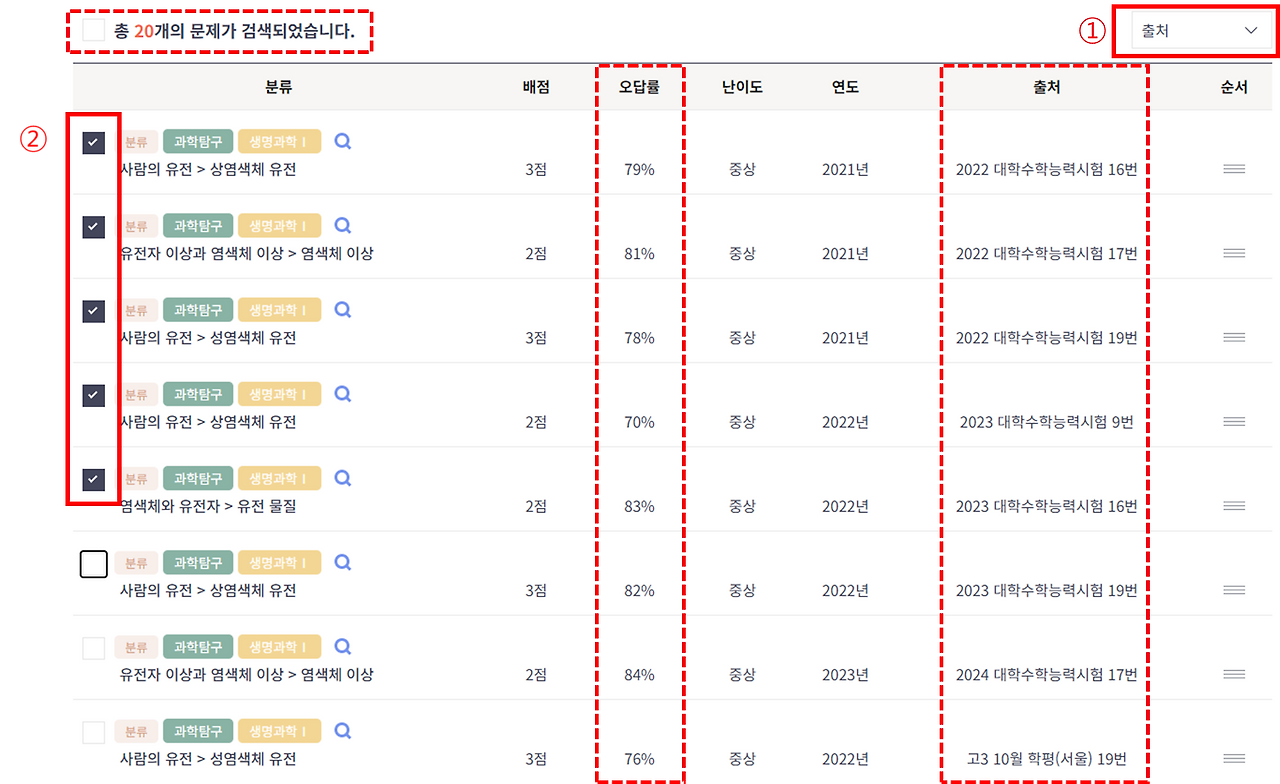The height and width of the screenshot is (784, 1280).
Task: Select the 과학탐구 tag on the first problem
Action: coord(197,141)
